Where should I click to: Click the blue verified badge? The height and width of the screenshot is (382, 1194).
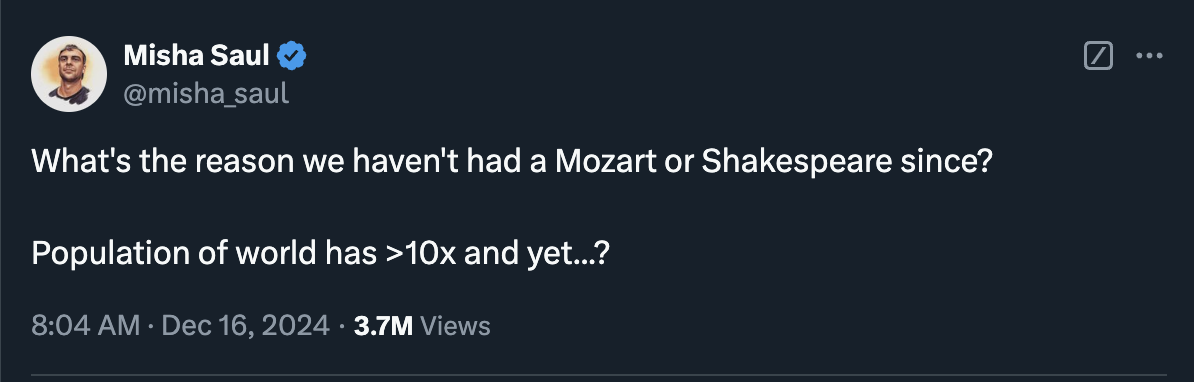[x=292, y=56]
